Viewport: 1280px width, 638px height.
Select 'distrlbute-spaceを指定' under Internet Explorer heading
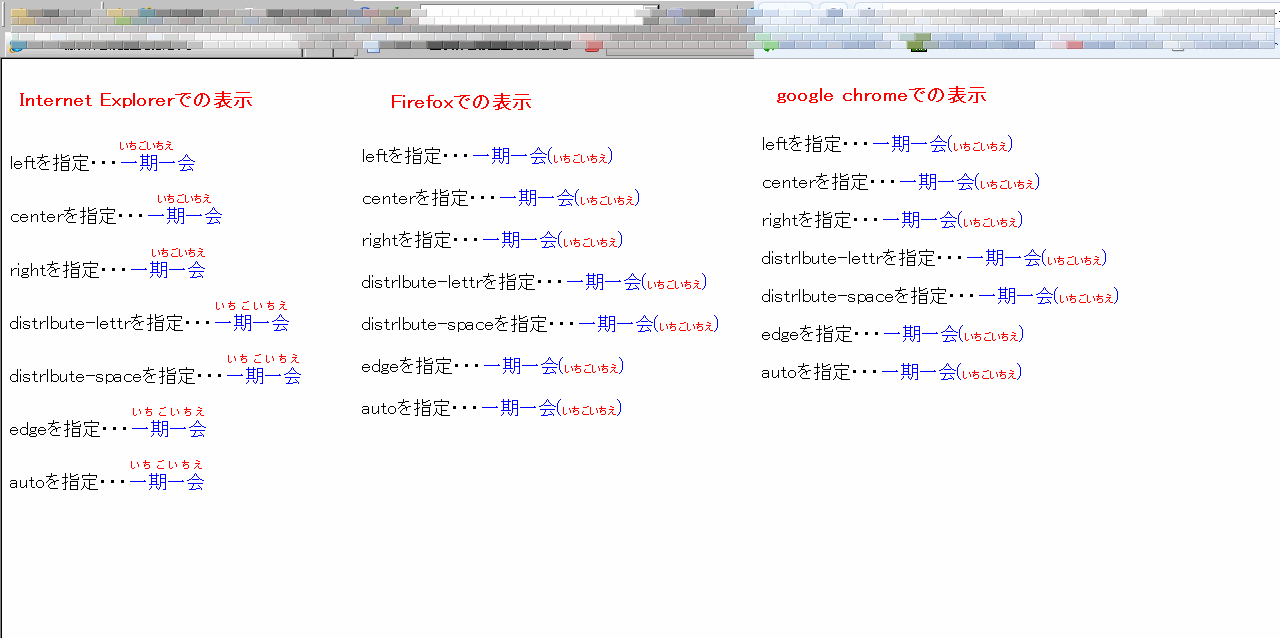[x=103, y=376]
